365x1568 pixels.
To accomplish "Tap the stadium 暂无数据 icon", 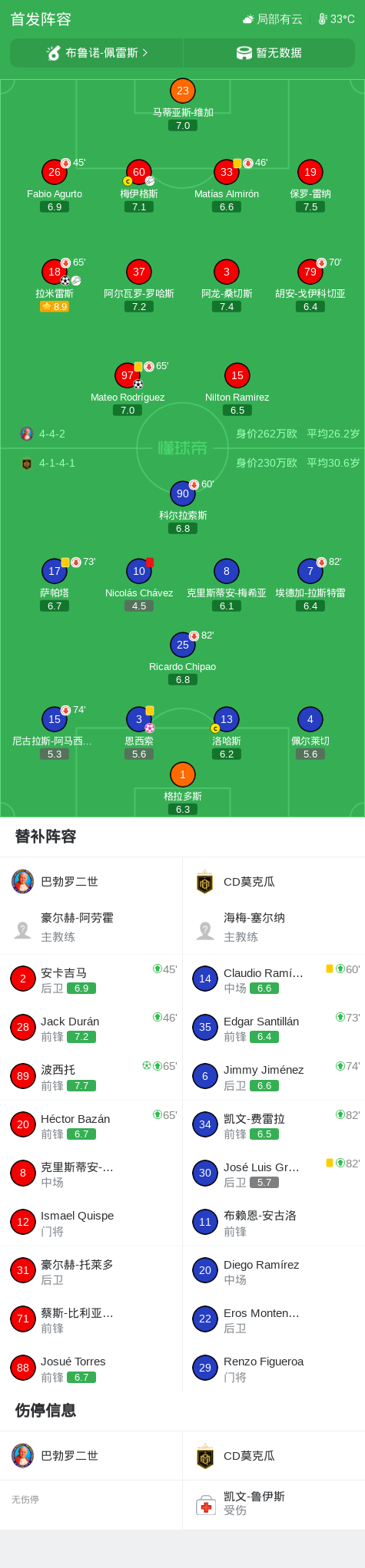I will (244, 53).
